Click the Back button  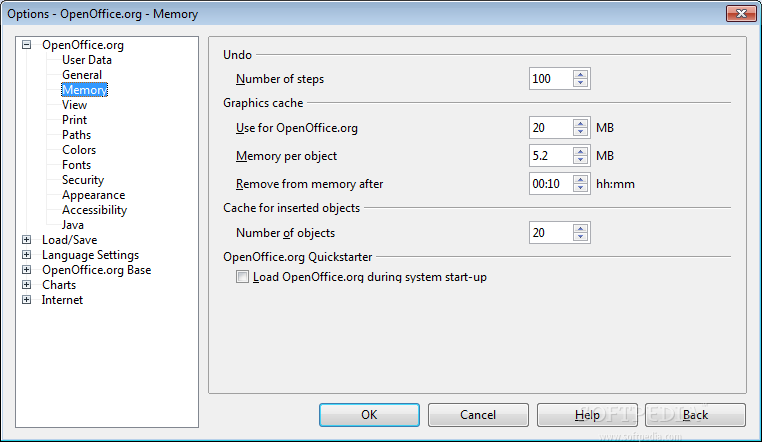tap(695, 415)
